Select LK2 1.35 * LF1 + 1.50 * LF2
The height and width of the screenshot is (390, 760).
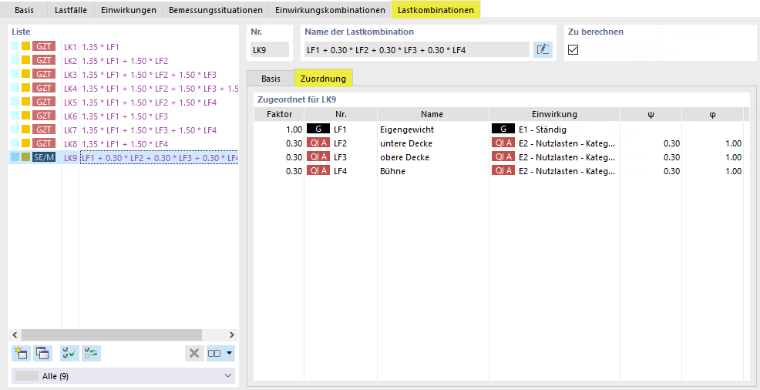point(124,61)
